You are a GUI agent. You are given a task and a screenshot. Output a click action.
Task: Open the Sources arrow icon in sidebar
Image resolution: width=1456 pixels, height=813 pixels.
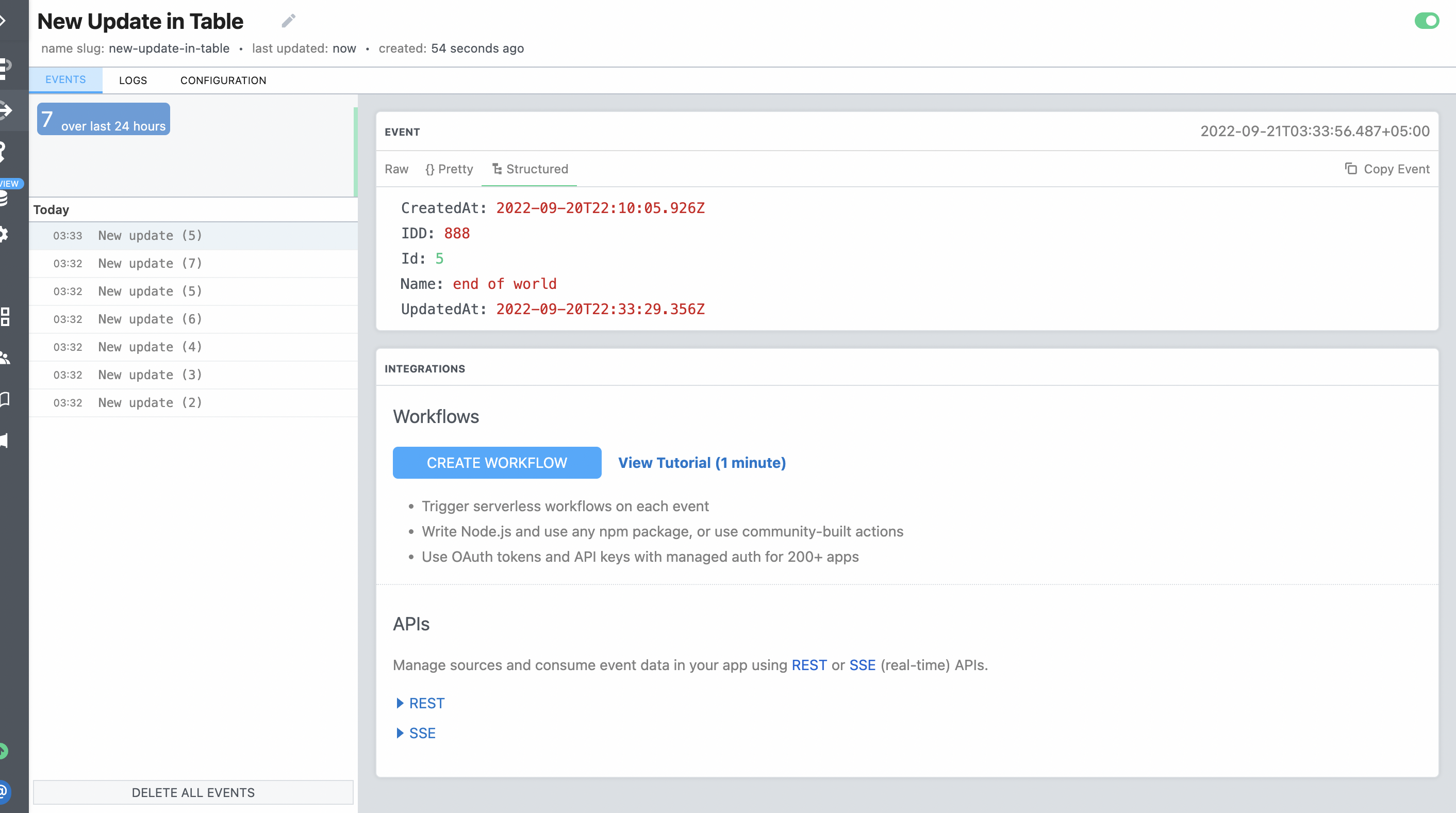tap(6, 110)
